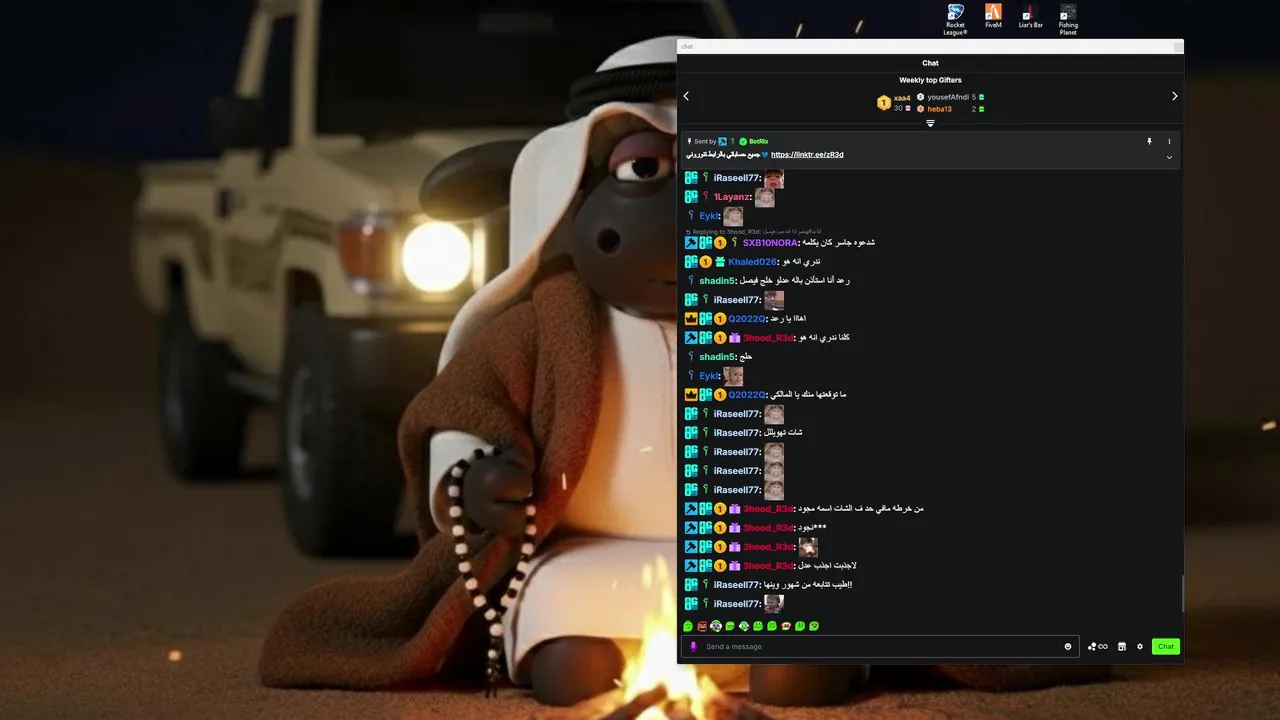Select ninth quick emote
The height and width of the screenshot is (720, 1280).
pos(800,626)
